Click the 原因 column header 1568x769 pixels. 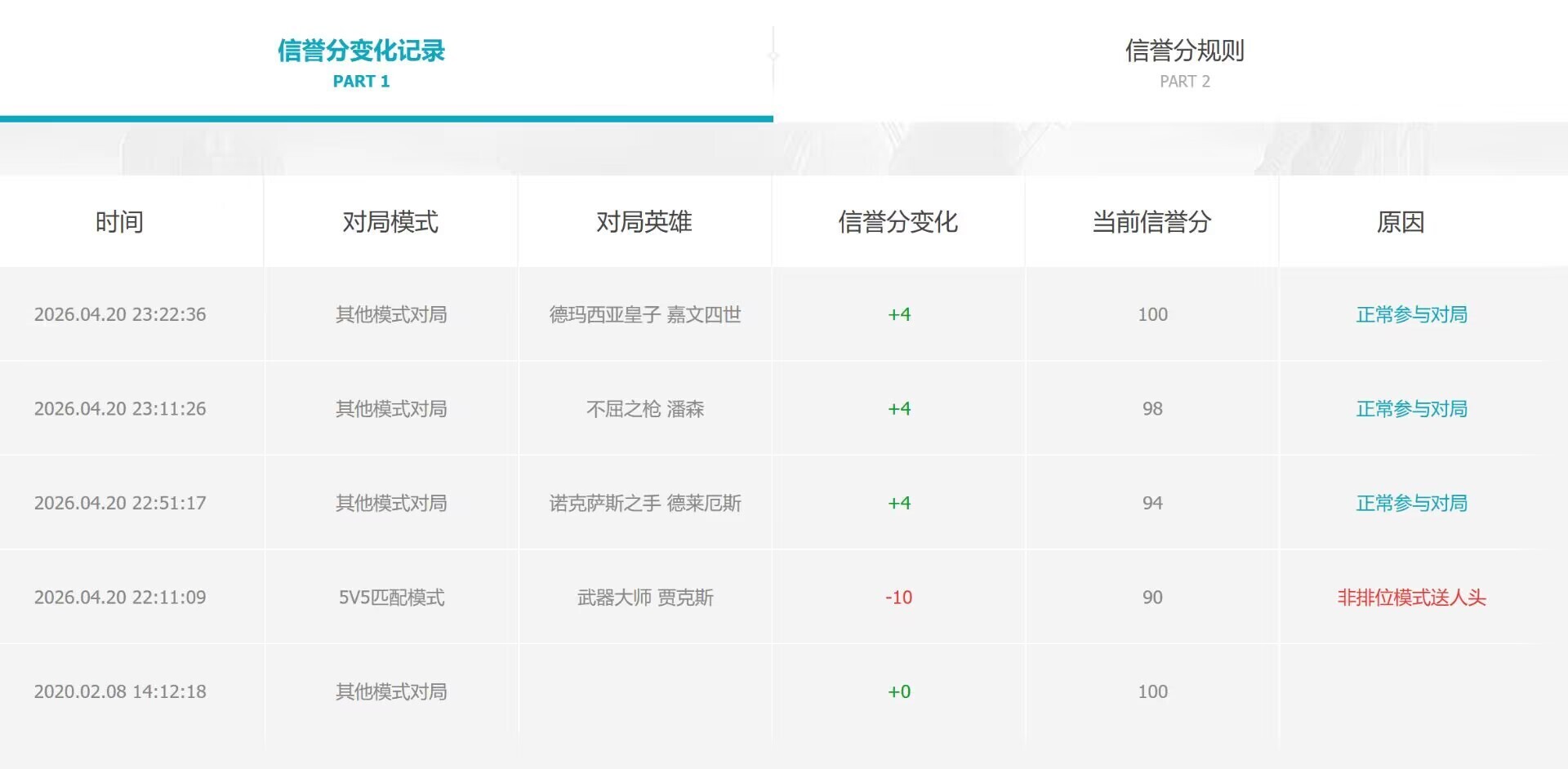1401,222
